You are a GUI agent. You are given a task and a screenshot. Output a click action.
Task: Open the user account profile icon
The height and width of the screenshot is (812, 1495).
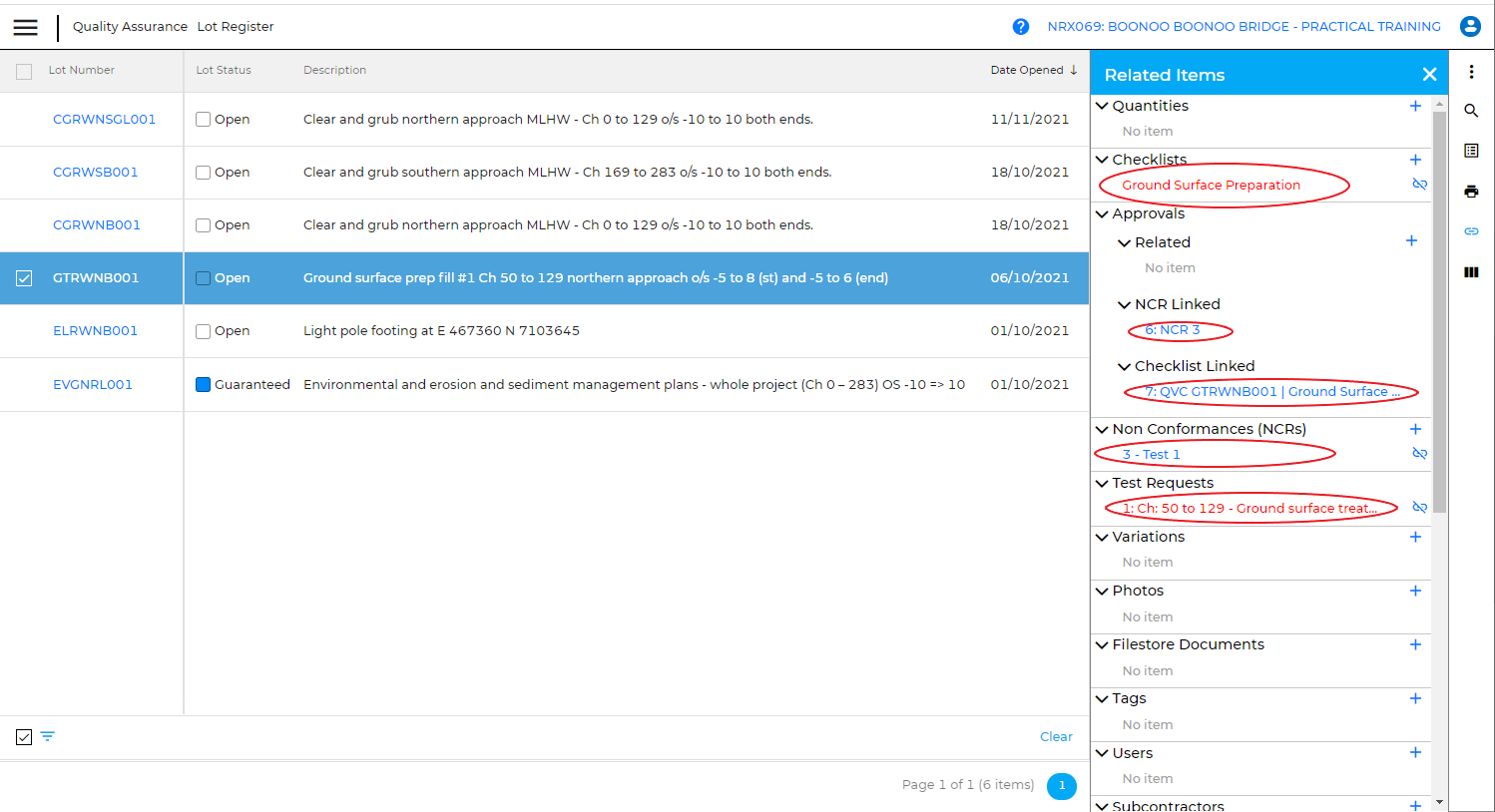tap(1469, 27)
